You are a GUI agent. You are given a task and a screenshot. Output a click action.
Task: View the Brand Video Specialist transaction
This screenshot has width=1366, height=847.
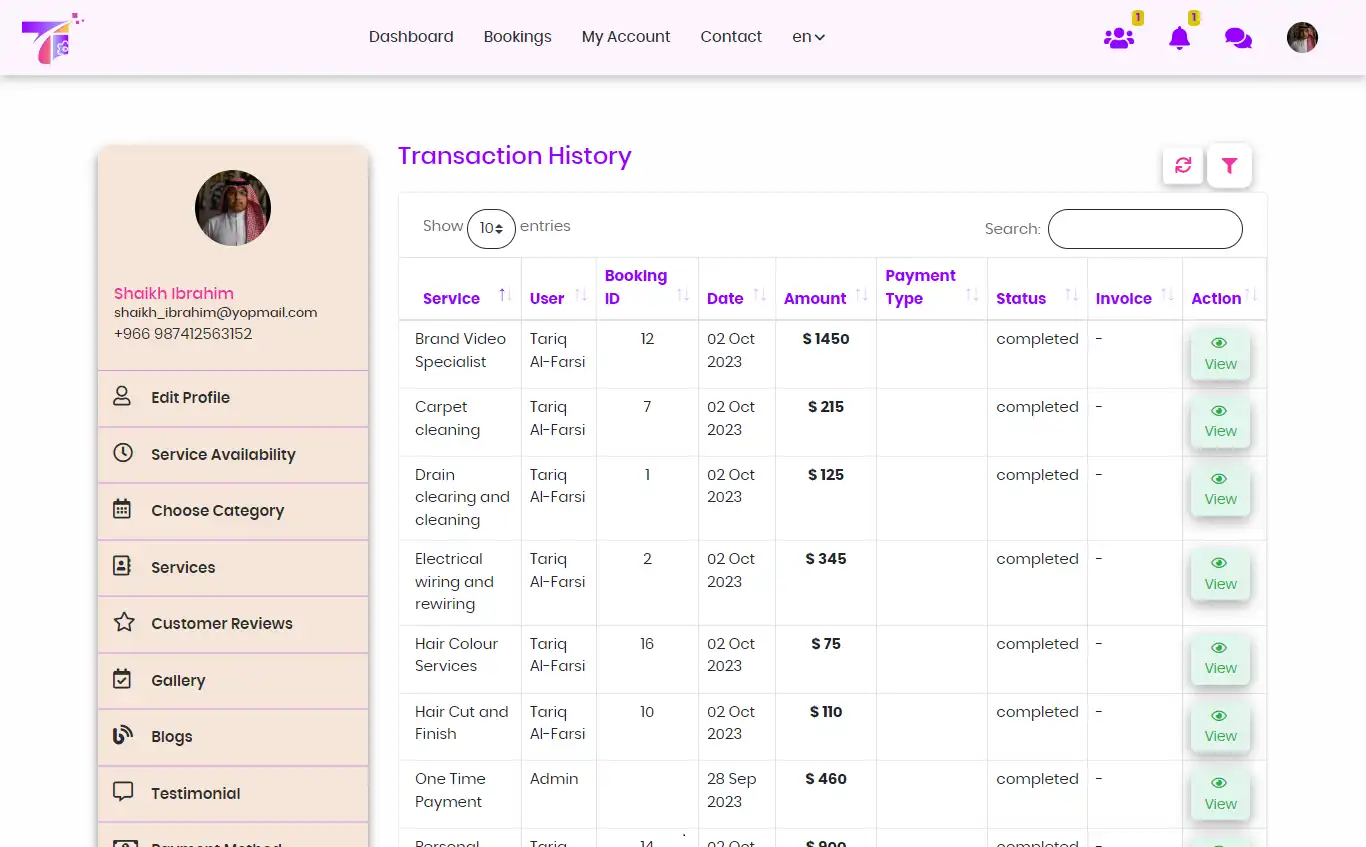(x=1219, y=354)
